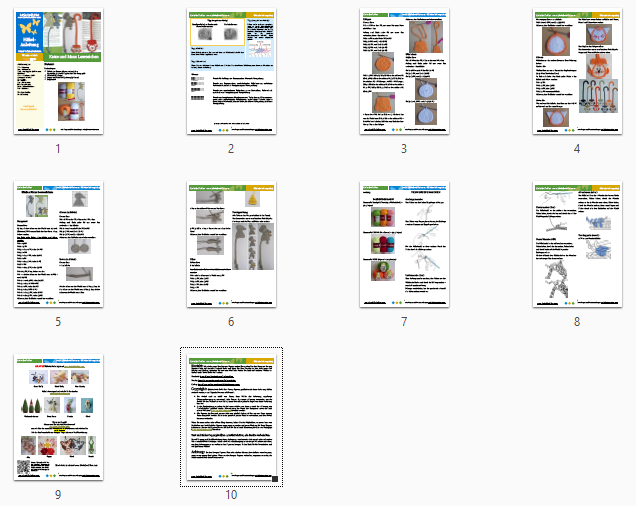Screen dimensions: 636x506
Task: Click the page number label 1
Action: tap(58, 149)
